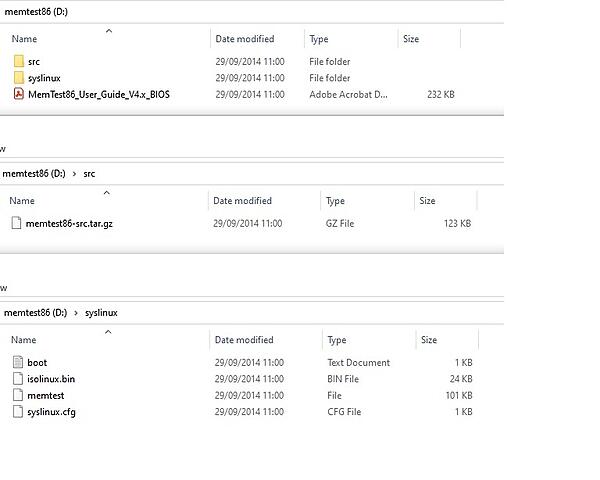Select the syslinux.cfg file icon

coord(18,411)
